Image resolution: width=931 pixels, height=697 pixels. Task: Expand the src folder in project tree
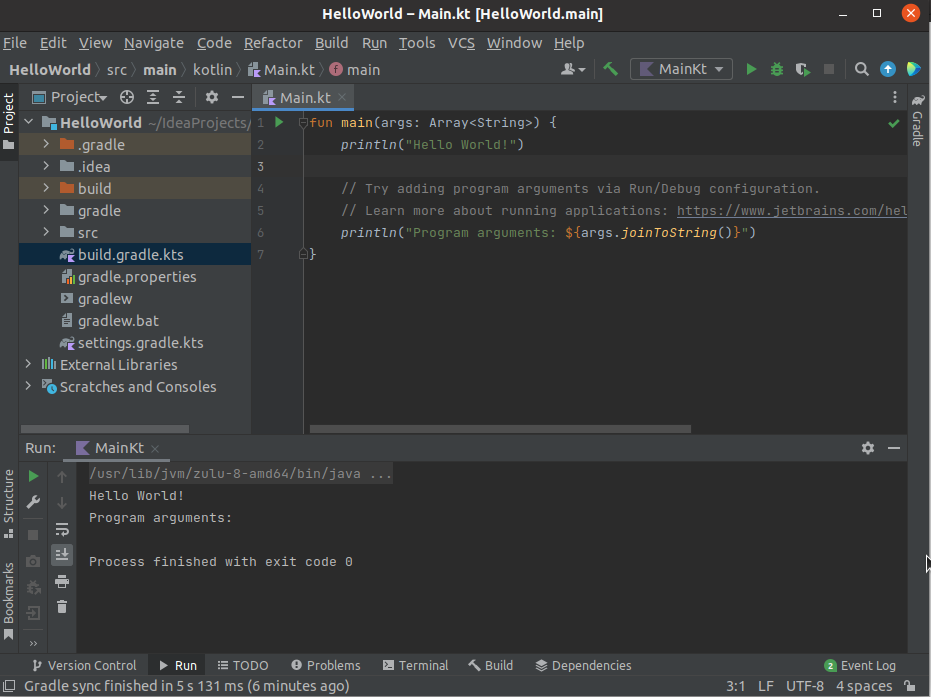tap(46, 233)
